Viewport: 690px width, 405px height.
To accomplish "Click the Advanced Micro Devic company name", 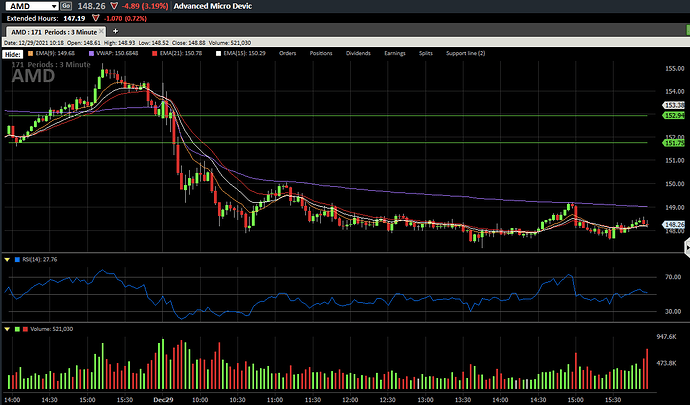I will (x=213, y=6).
